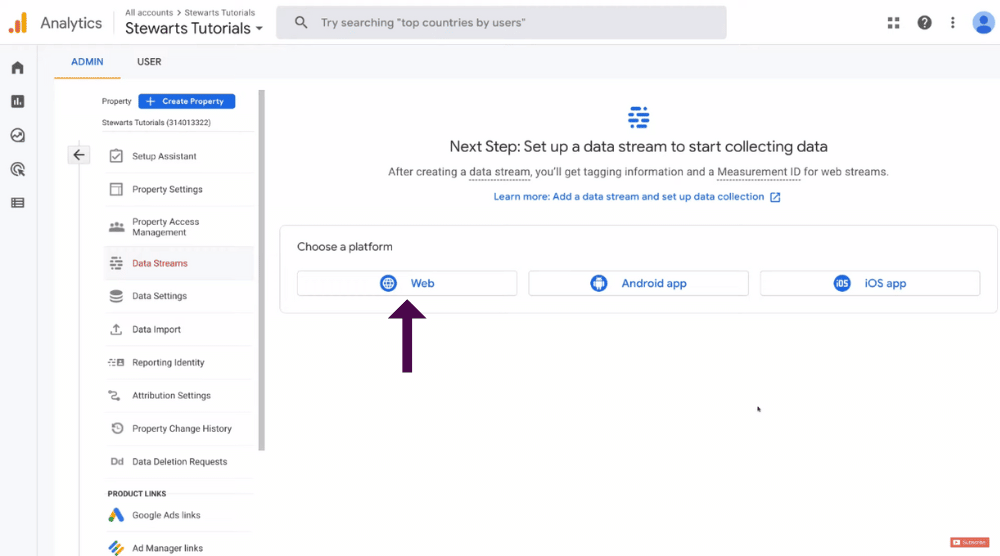Open the user account avatar

983,23
